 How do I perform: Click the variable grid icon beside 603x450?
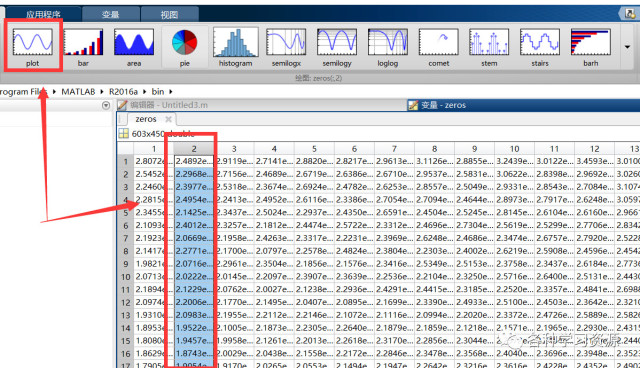tap(124, 133)
